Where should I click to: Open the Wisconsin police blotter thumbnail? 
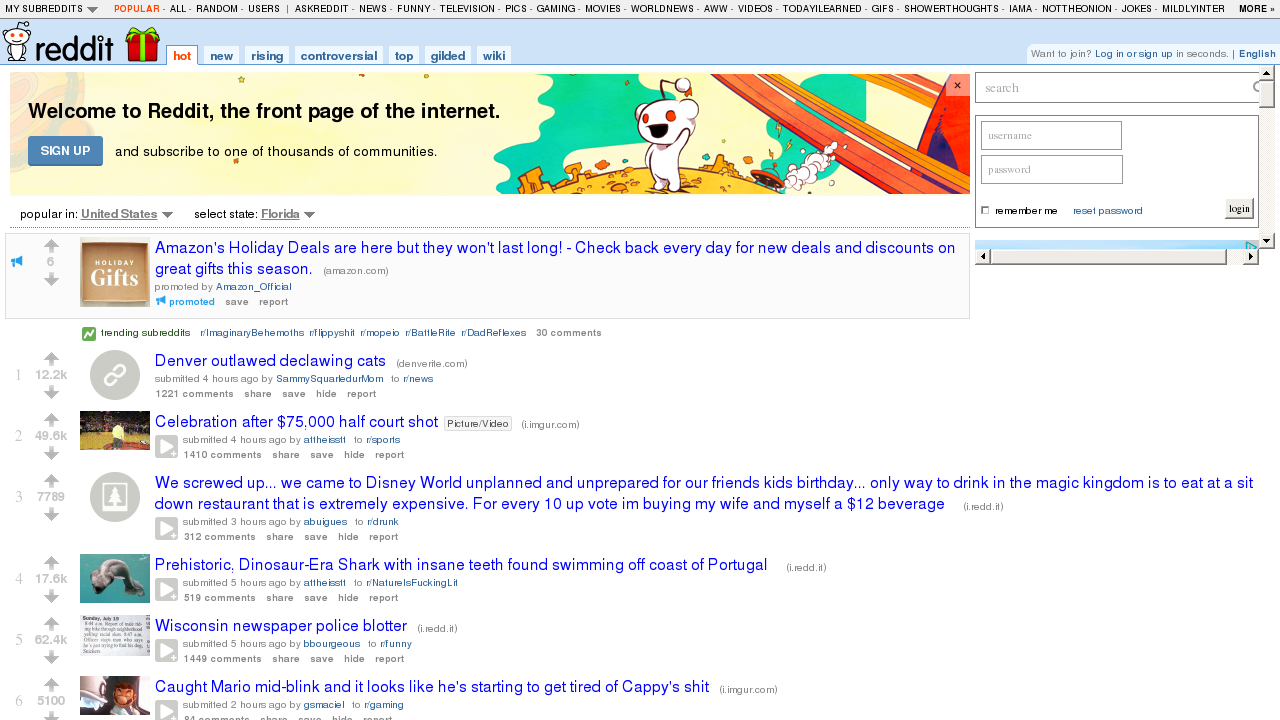coord(115,635)
